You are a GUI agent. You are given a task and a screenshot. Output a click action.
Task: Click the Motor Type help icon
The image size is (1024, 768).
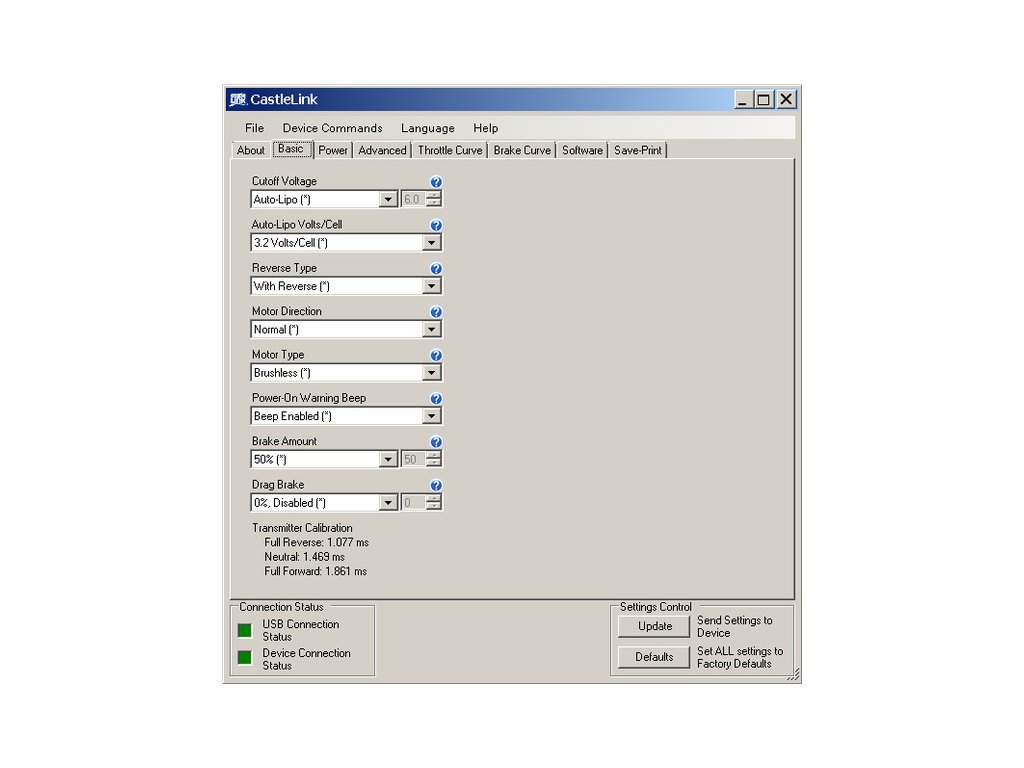436,355
